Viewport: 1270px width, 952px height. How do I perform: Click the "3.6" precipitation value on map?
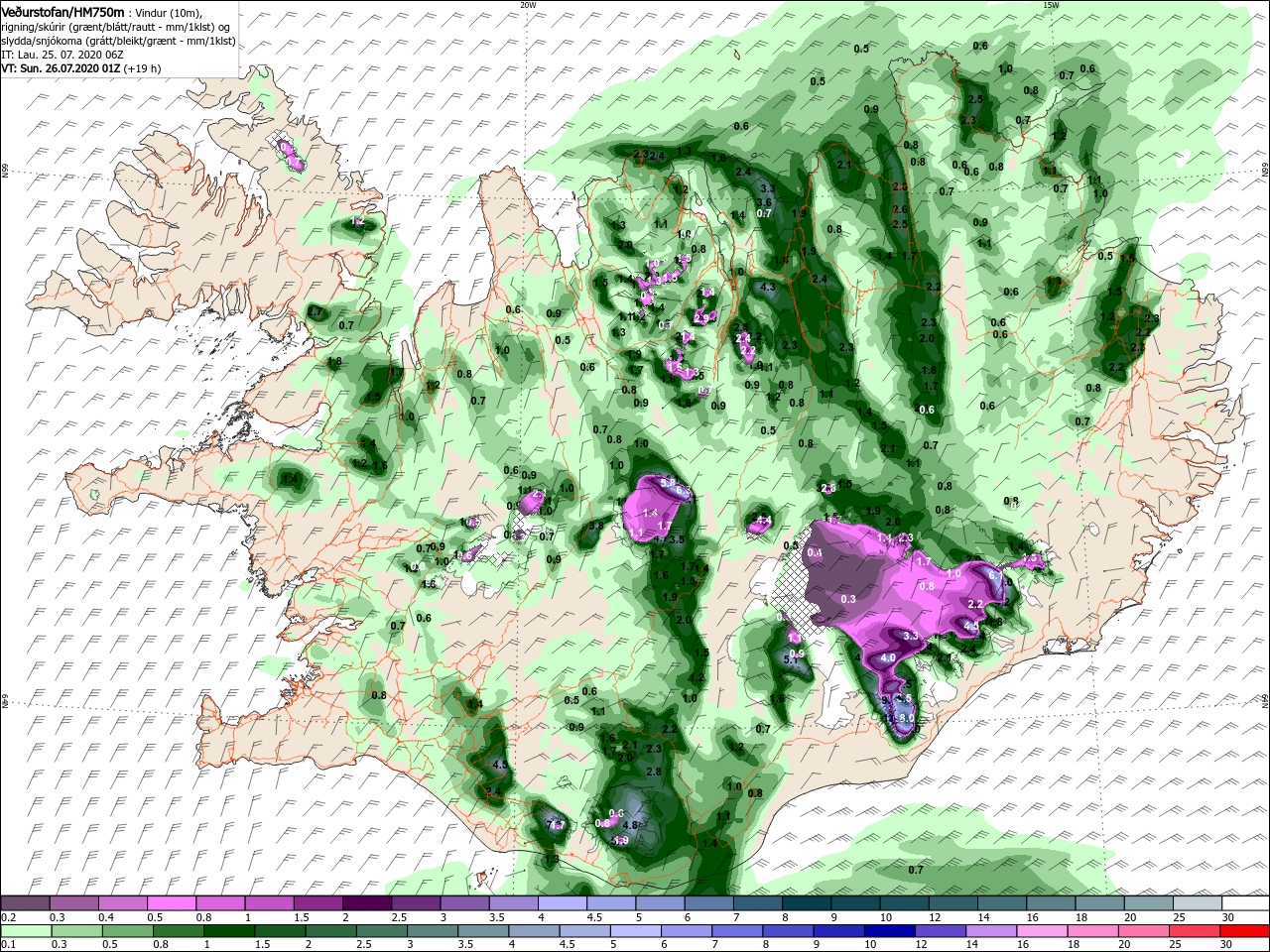(x=764, y=202)
